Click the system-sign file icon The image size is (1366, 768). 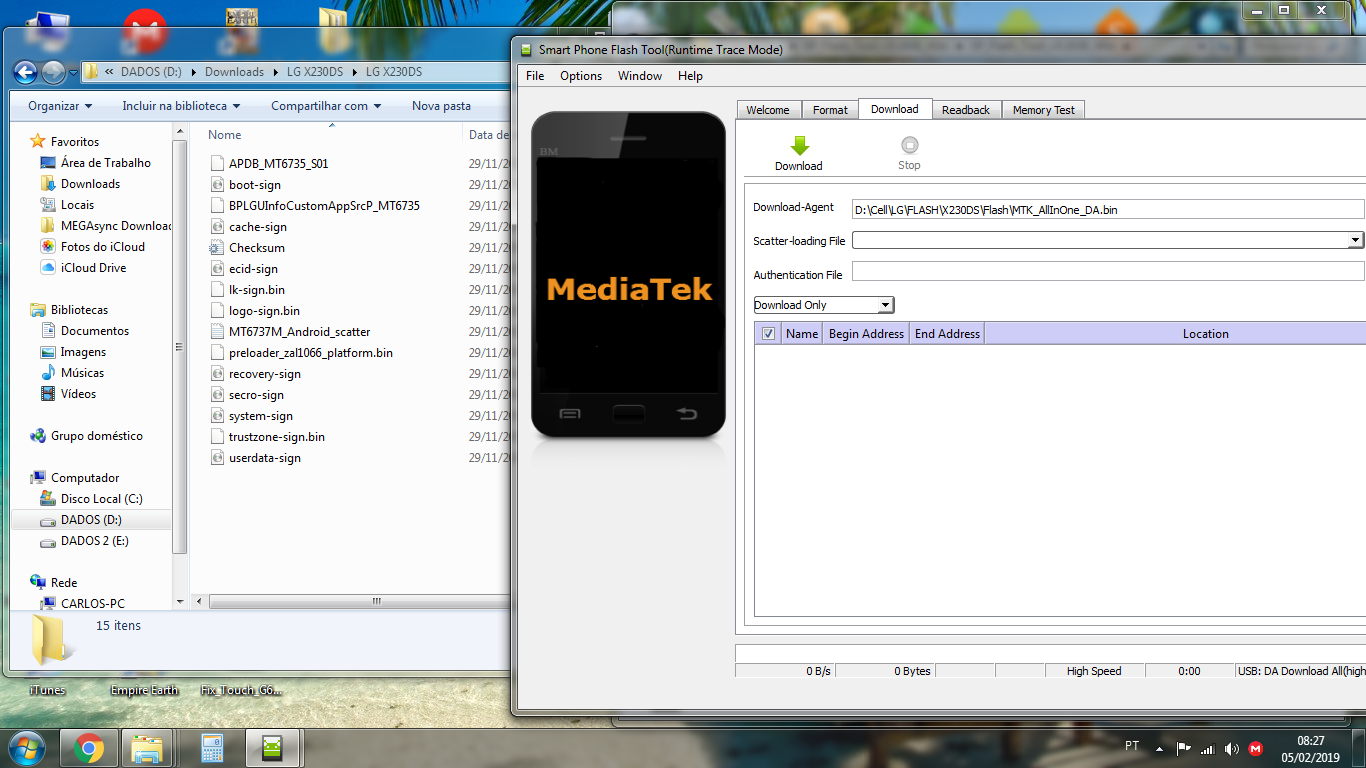coord(218,416)
